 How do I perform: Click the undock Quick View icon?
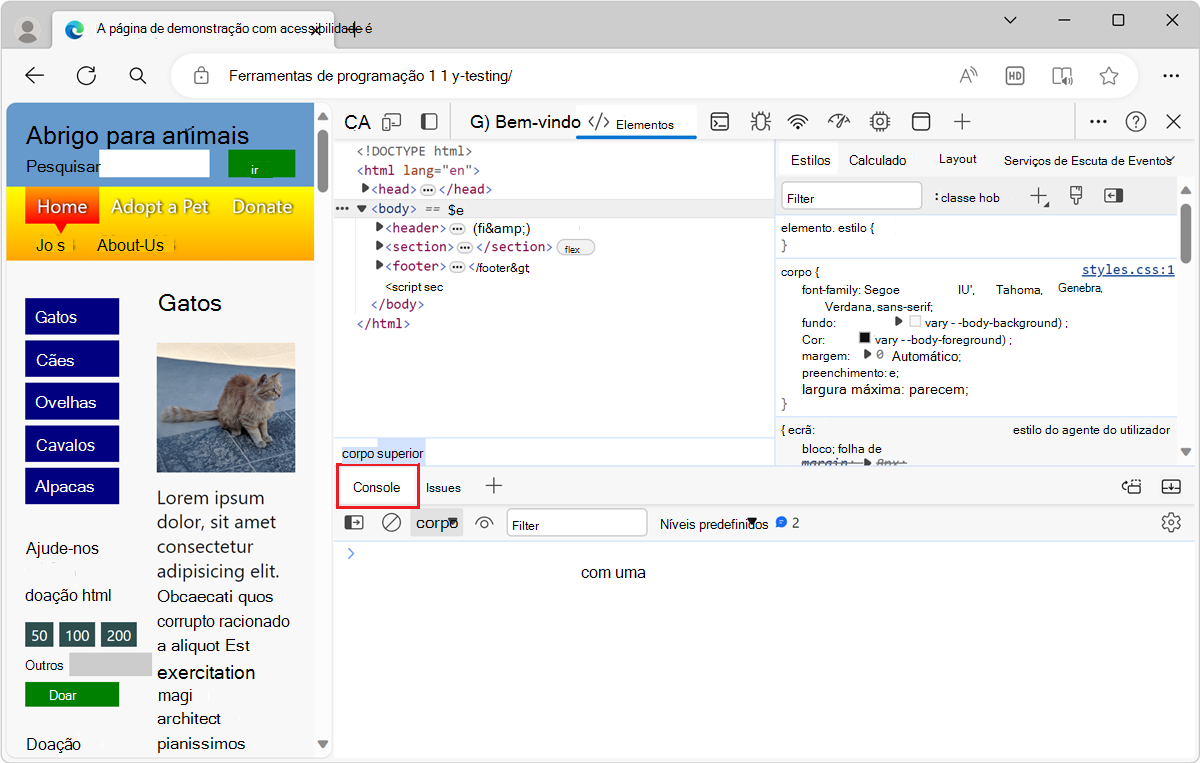pos(1132,487)
